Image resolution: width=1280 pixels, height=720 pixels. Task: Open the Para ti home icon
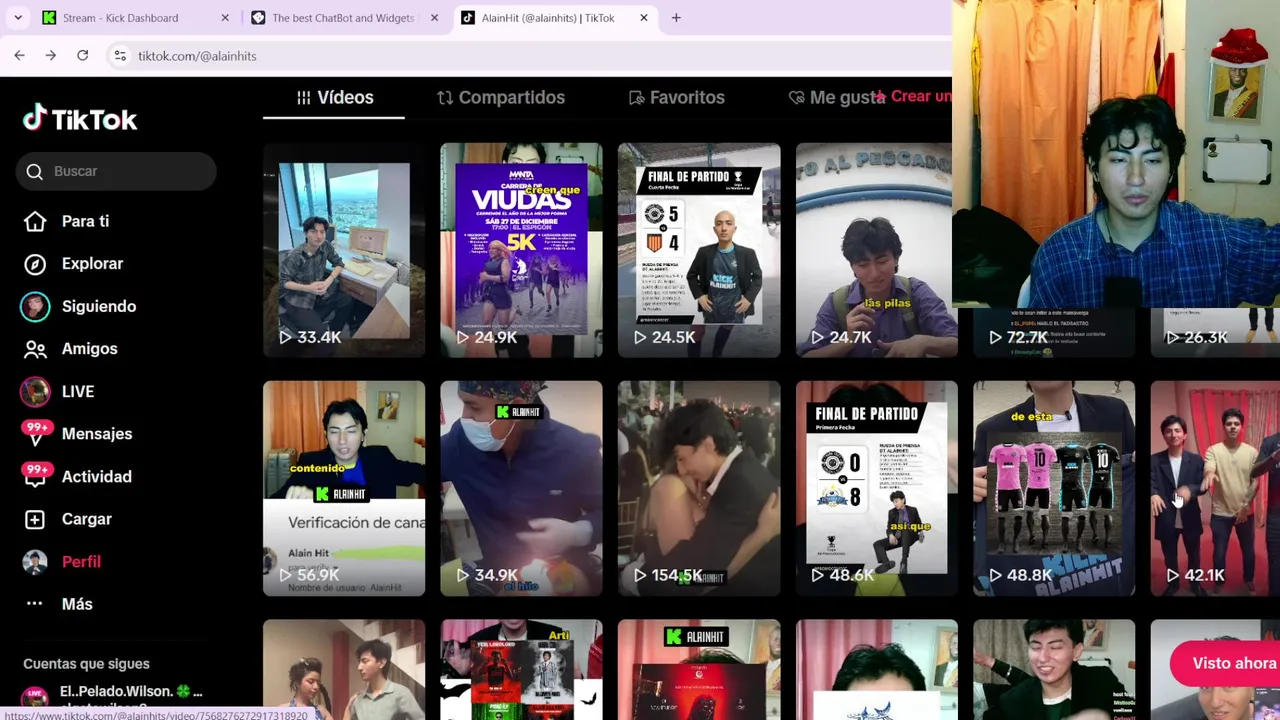pyautogui.click(x=35, y=221)
